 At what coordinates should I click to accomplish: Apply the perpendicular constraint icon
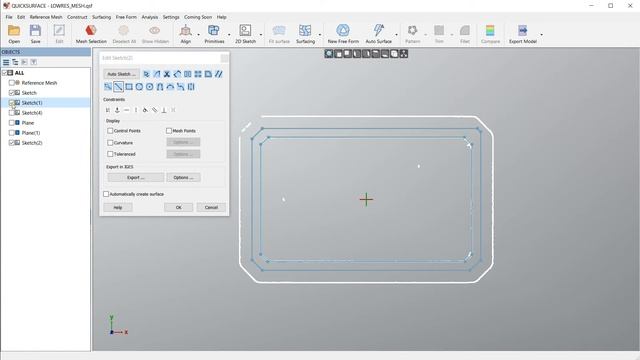tap(164, 110)
